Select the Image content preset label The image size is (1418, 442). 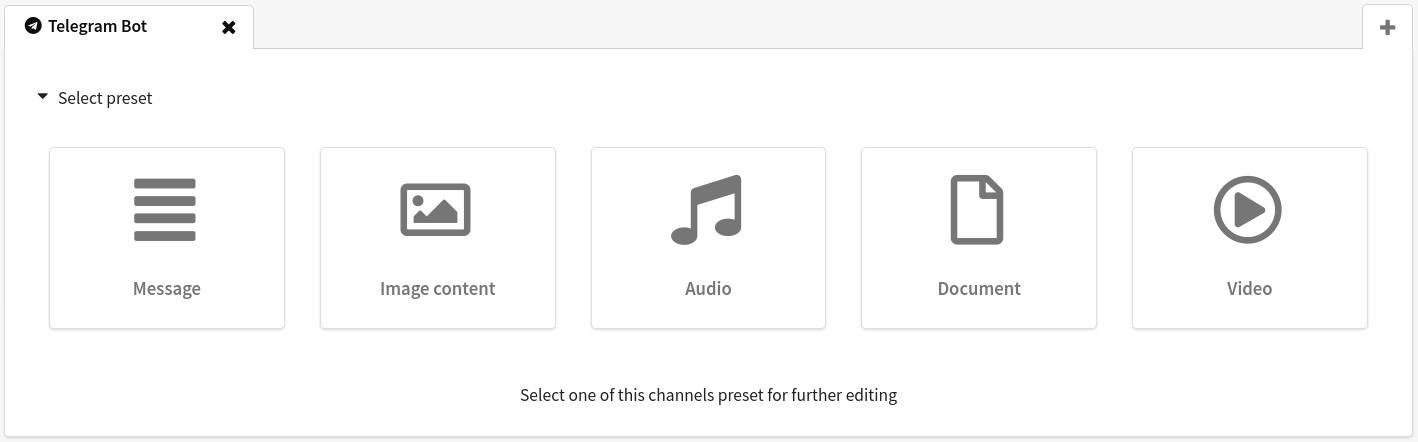pyautogui.click(x=437, y=289)
